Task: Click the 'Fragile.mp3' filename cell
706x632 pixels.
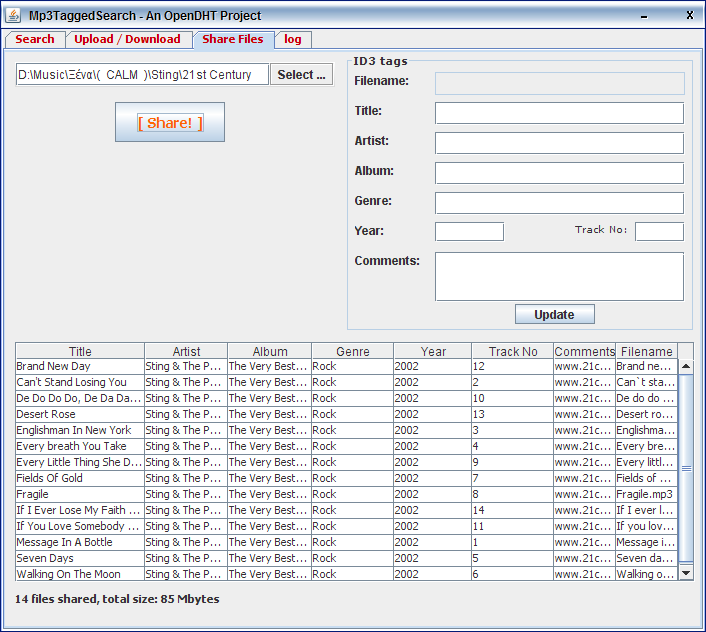Action: click(647, 494)
